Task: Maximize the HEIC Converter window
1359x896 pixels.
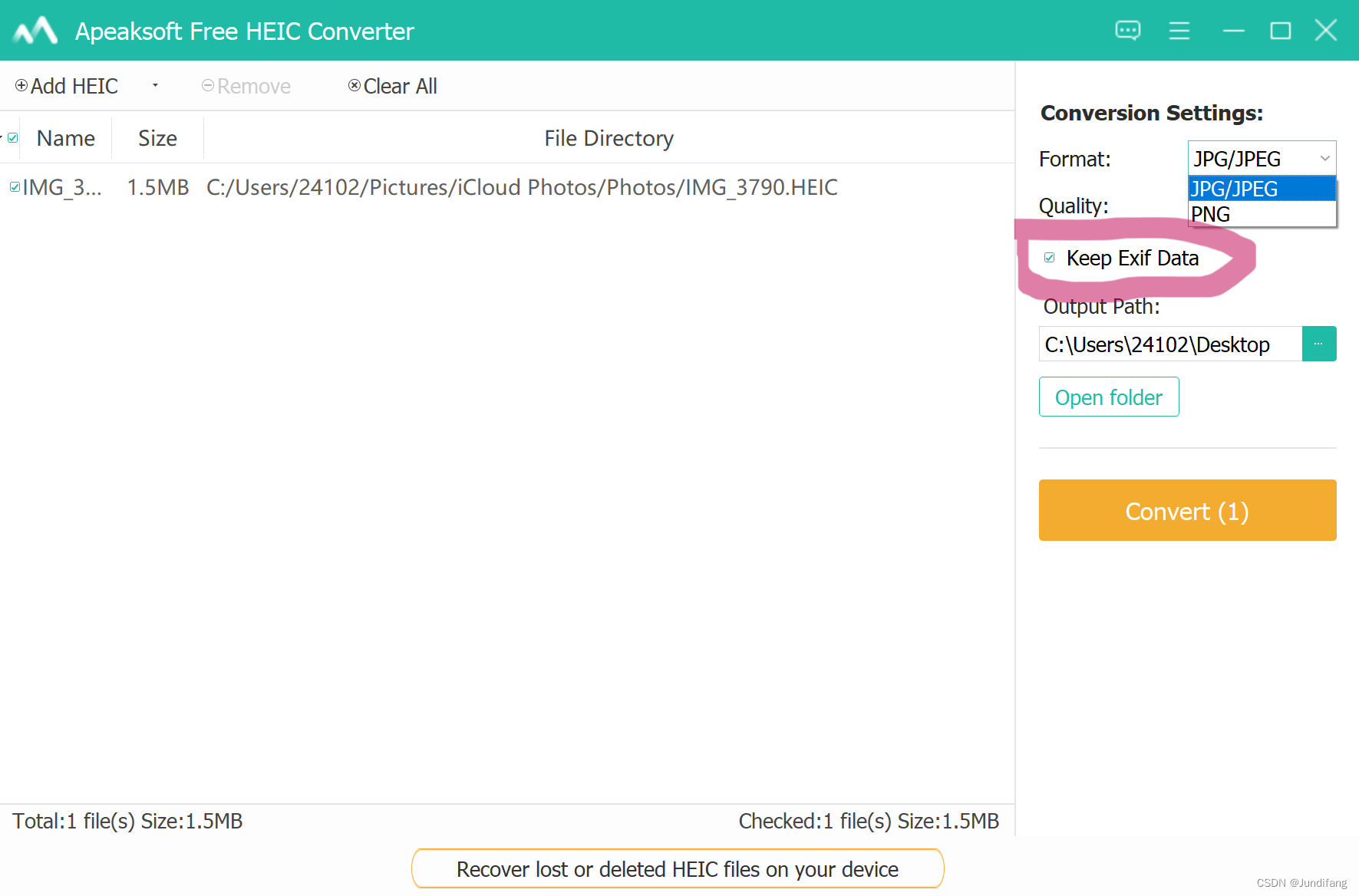Action: [1280, 31]
